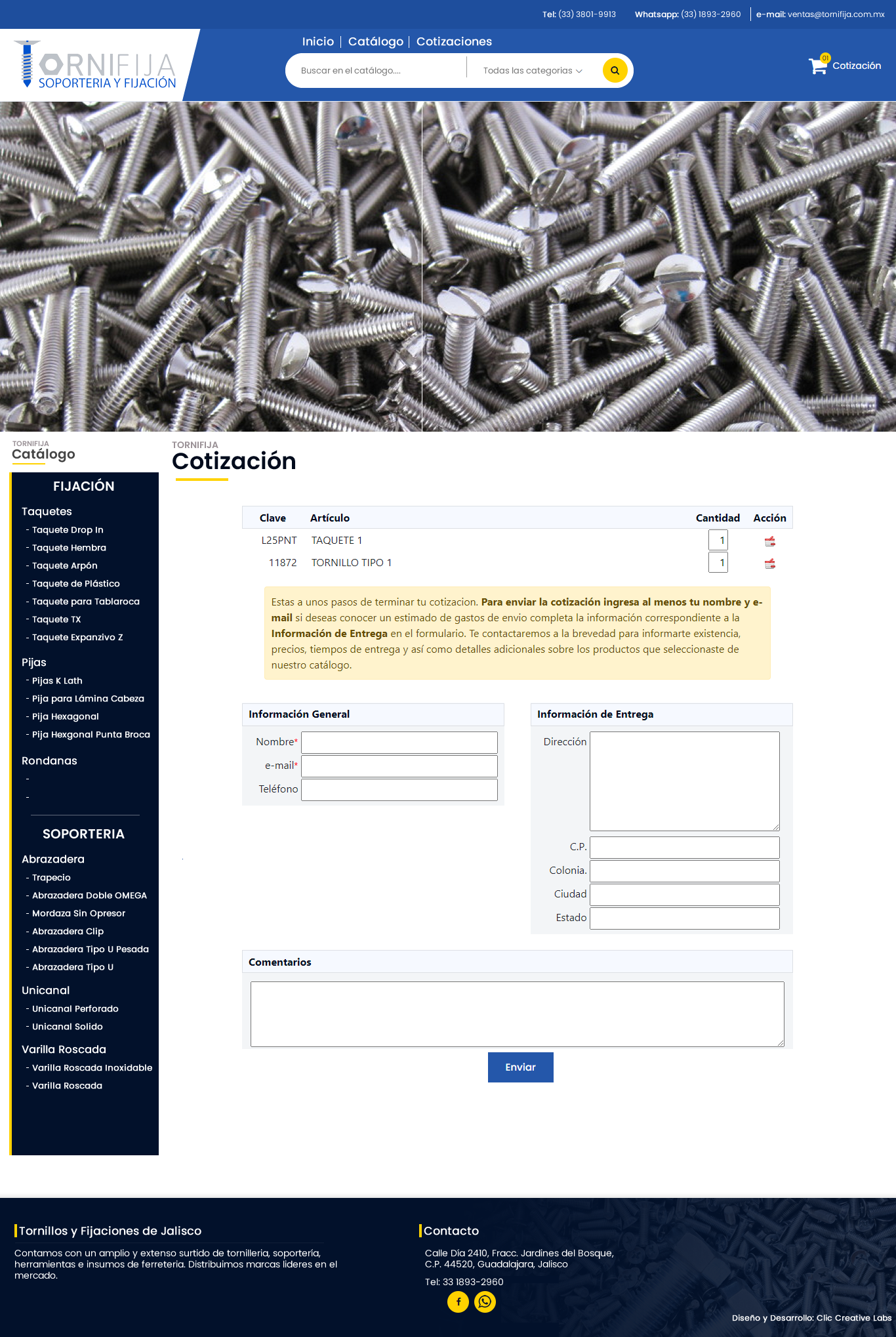Click the Nombre input field
Viewport: 896px width, 1337px height.
[x=399, y=743]
